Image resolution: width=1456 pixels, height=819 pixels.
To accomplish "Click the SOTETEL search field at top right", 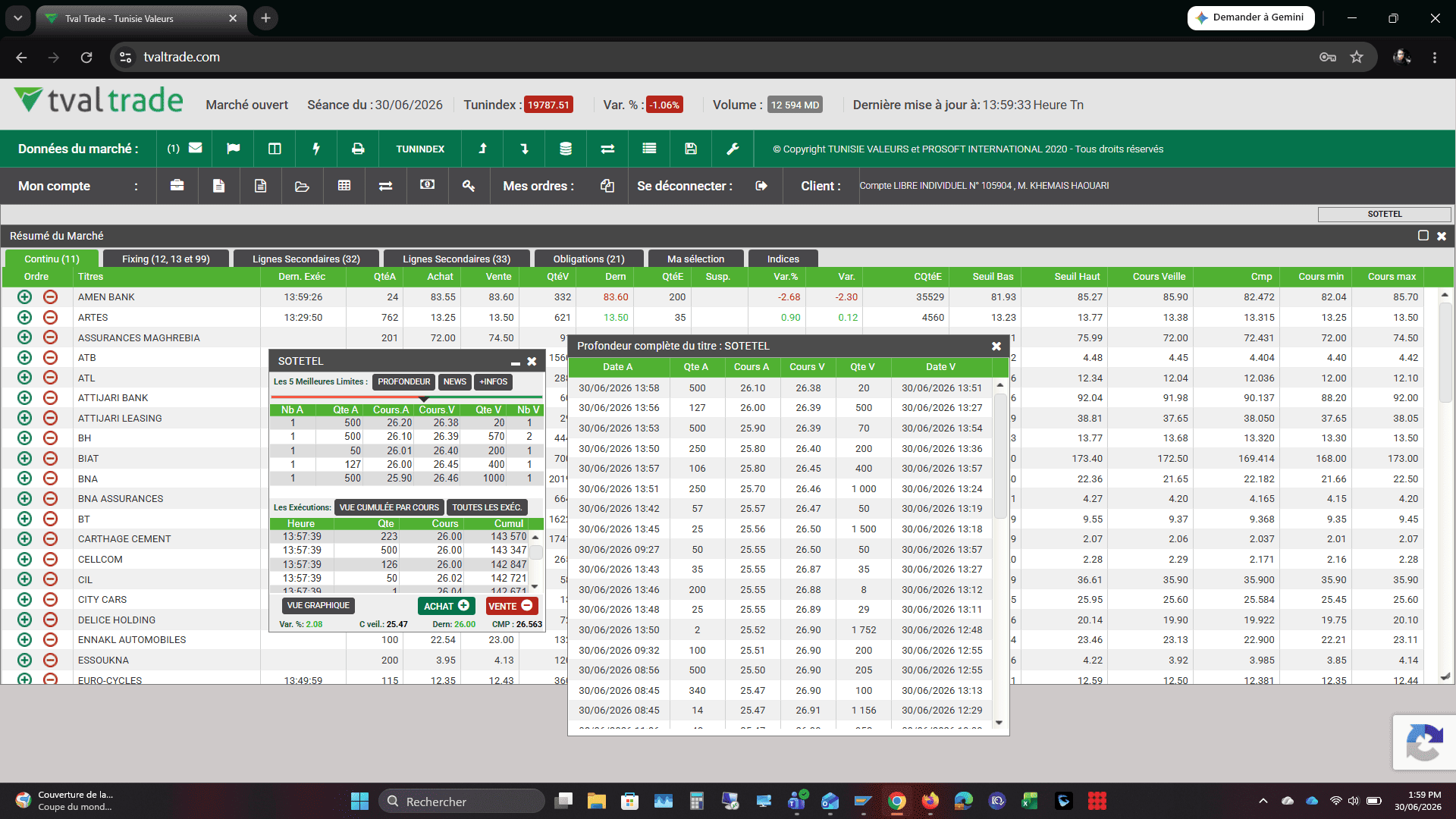I will pos(1384,215).
